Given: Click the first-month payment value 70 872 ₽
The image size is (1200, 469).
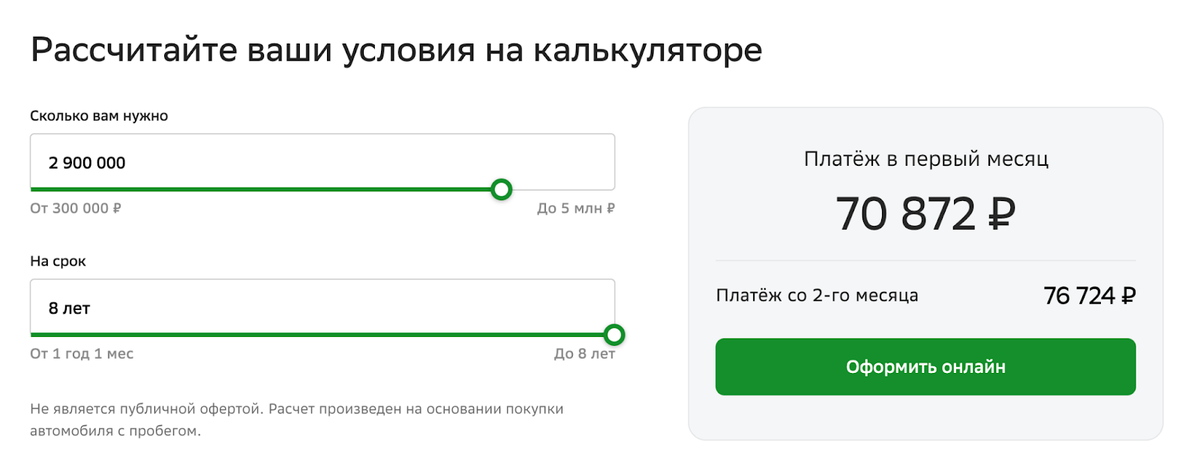Looking at the screenshot, I should coord(925,213).
